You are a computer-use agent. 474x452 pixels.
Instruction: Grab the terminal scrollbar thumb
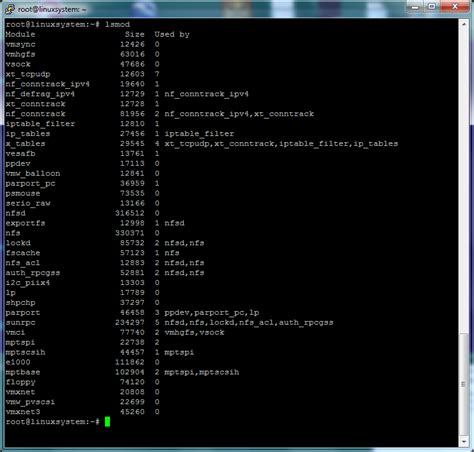pyautogui.click(x=463, y=383)
